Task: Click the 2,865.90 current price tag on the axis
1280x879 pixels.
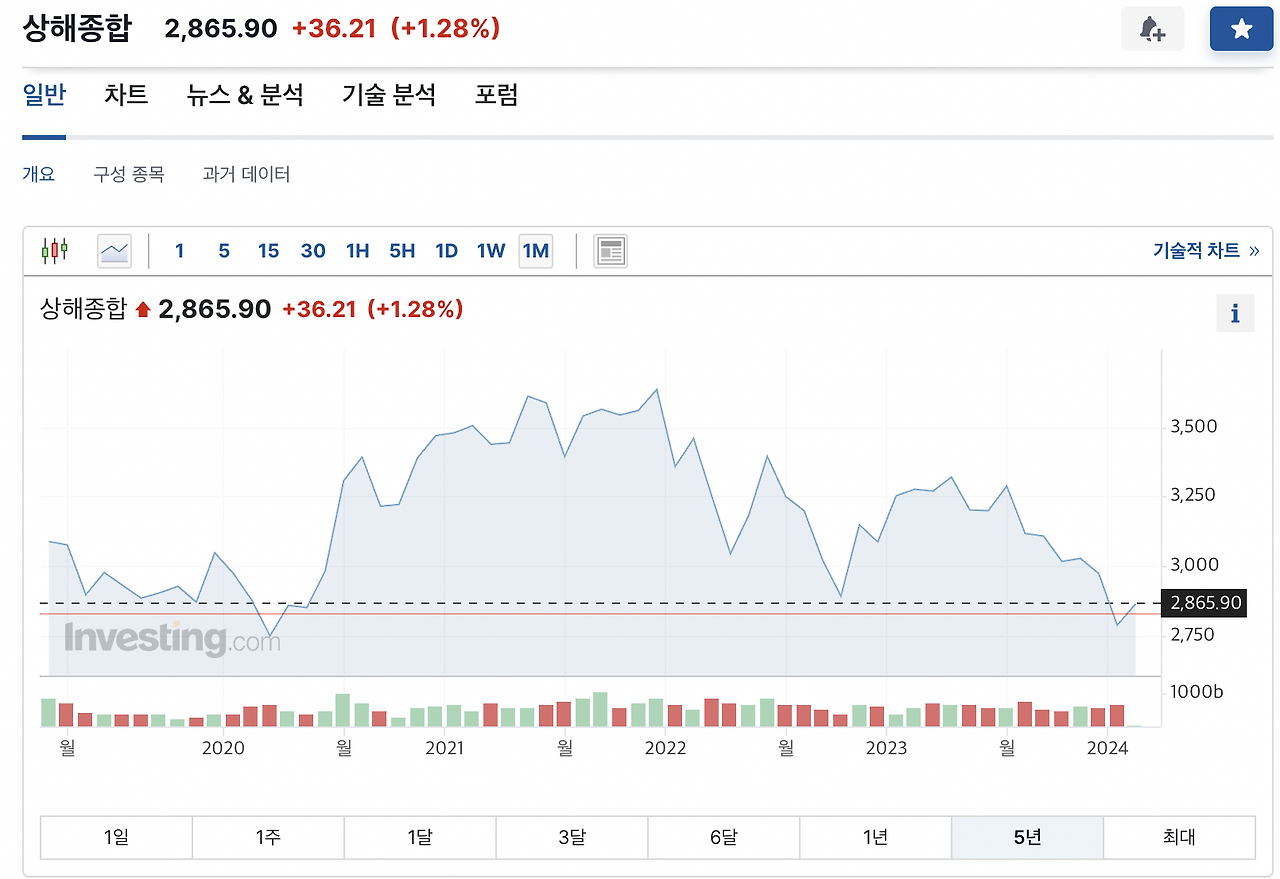Action: point(1204,603)
